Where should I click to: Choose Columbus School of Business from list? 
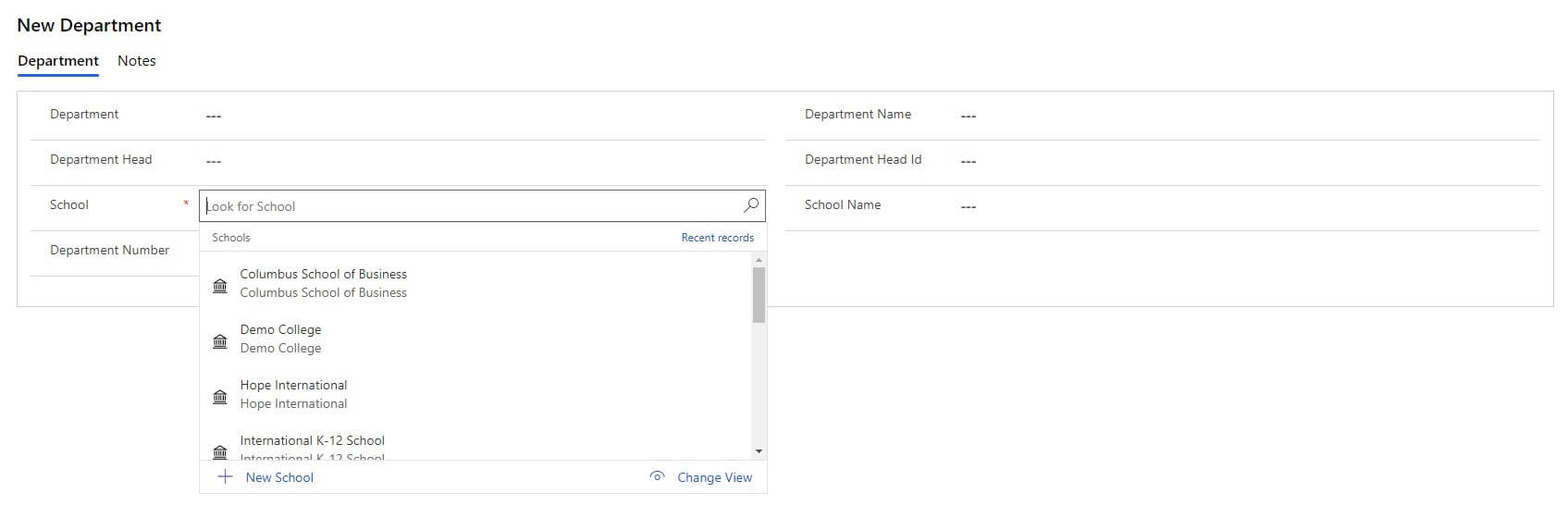[x=476, y=283]
